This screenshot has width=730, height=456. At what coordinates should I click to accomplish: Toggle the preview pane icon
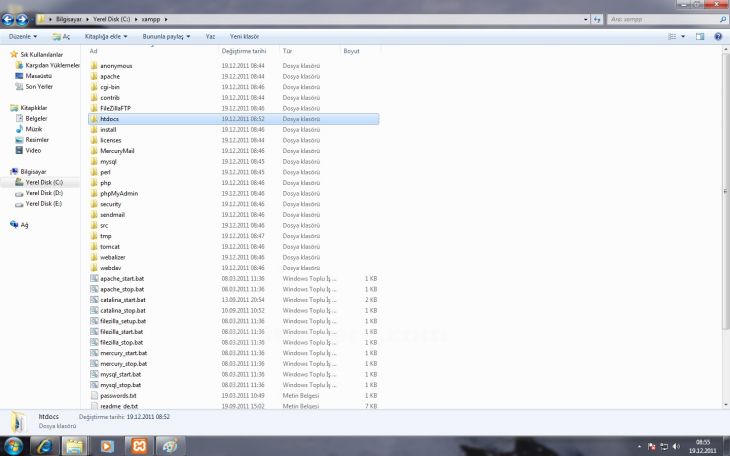coord(700,36)
